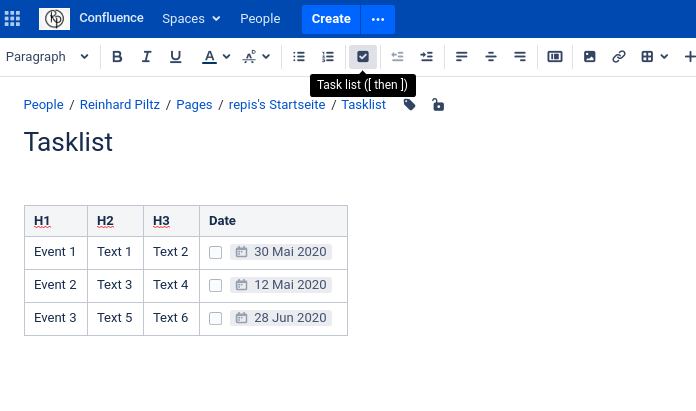Open the table options dropdown arrow
The height and width of the screenshot is (411, 696).
[x=664, y=57]
